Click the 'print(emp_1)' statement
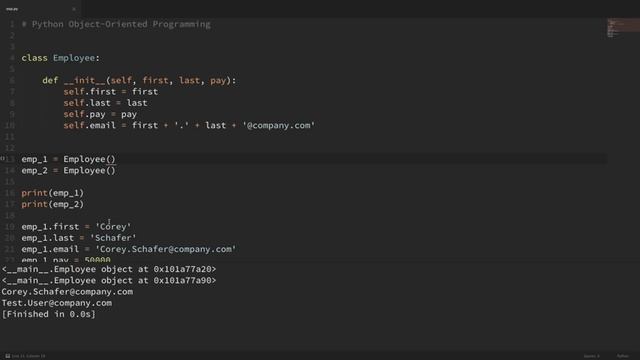Image resolution: width=640 pixels, height=360 pixels. pos(53,193)
